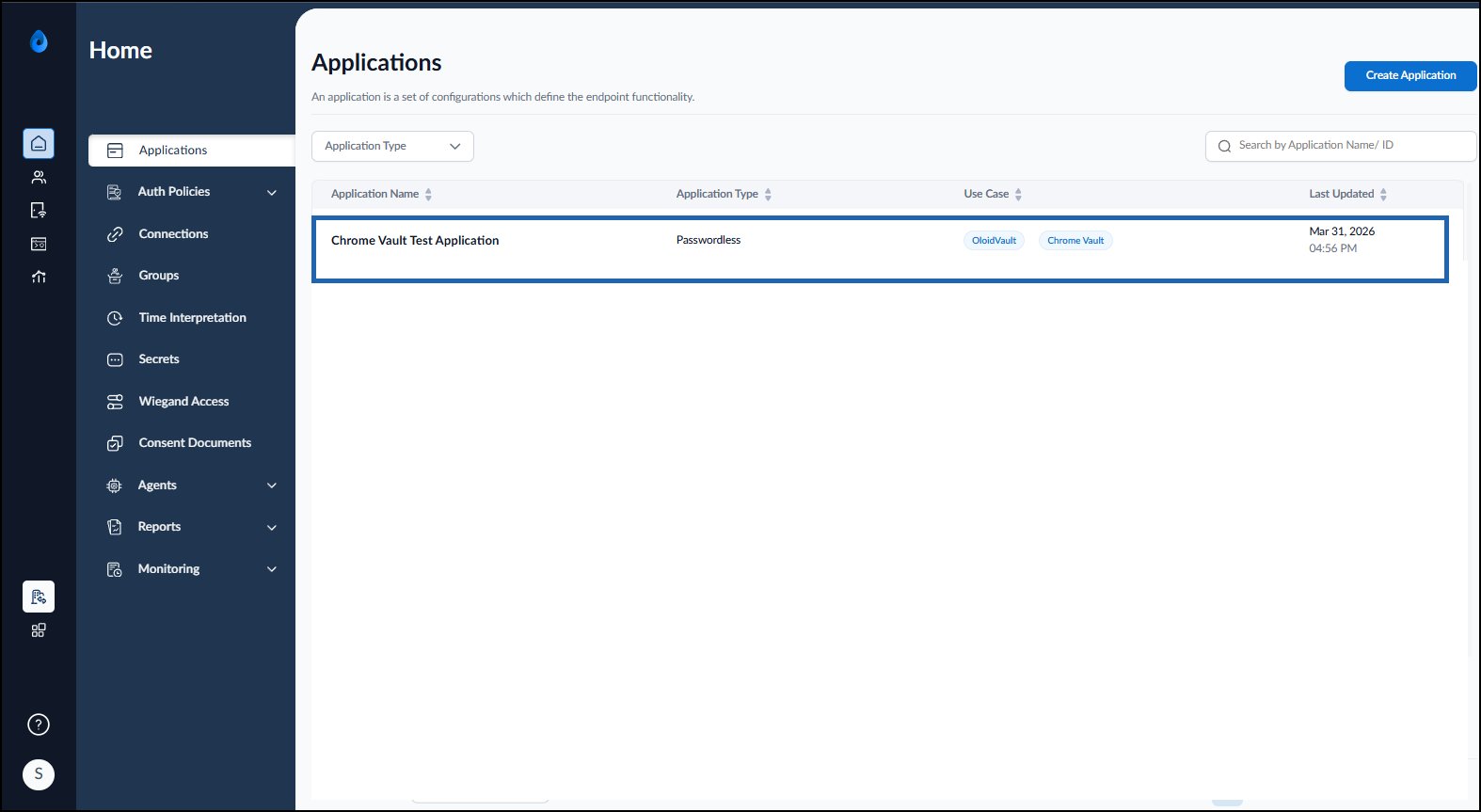Click the magnifier icon in search box
Screen dimensions: 1481x812
click(1224, 146)
